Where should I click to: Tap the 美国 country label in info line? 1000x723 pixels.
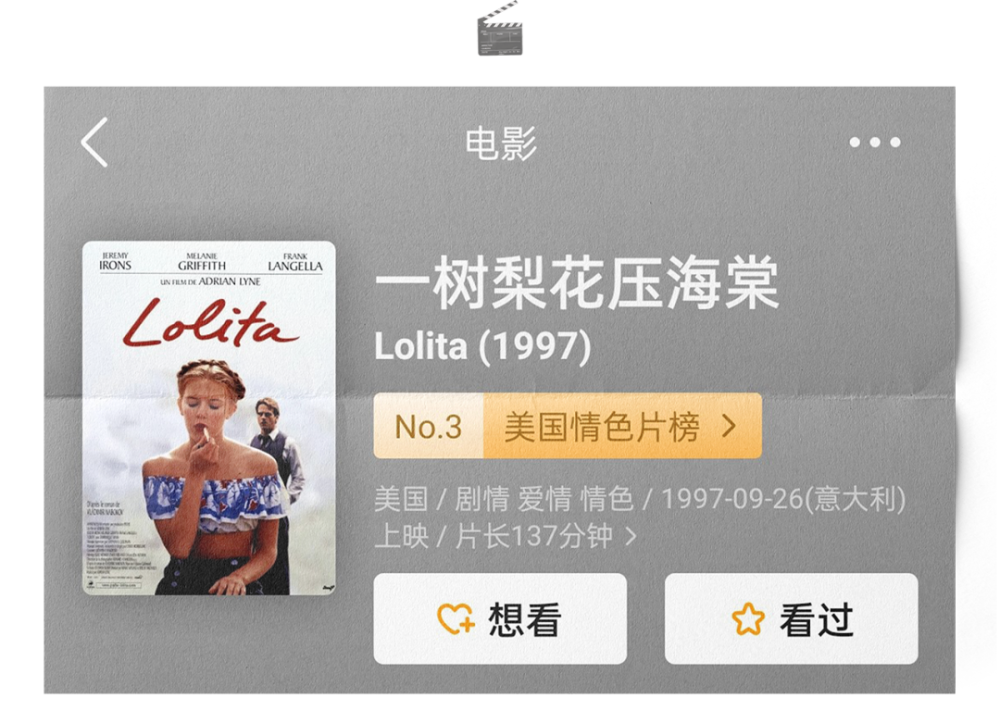pos(401,499)
